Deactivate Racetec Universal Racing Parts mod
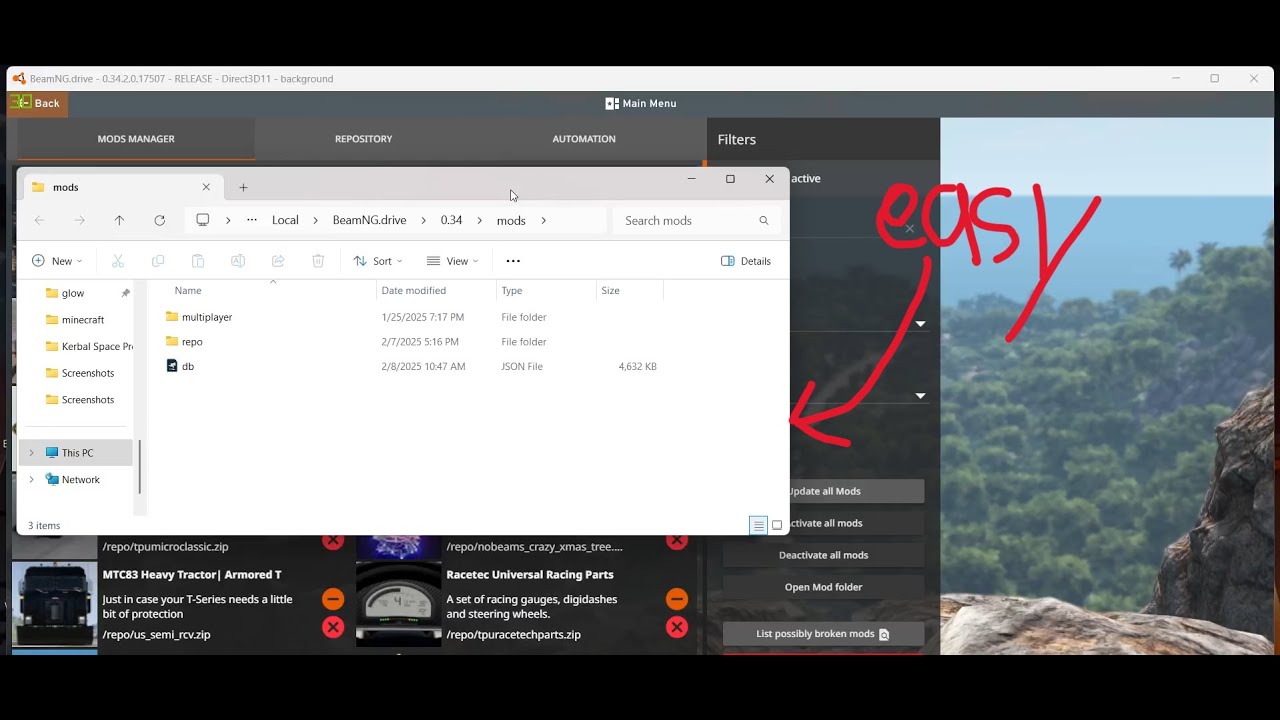Image resolution: width=1280 pixels, height=720 pixels. tap(677, 599)
